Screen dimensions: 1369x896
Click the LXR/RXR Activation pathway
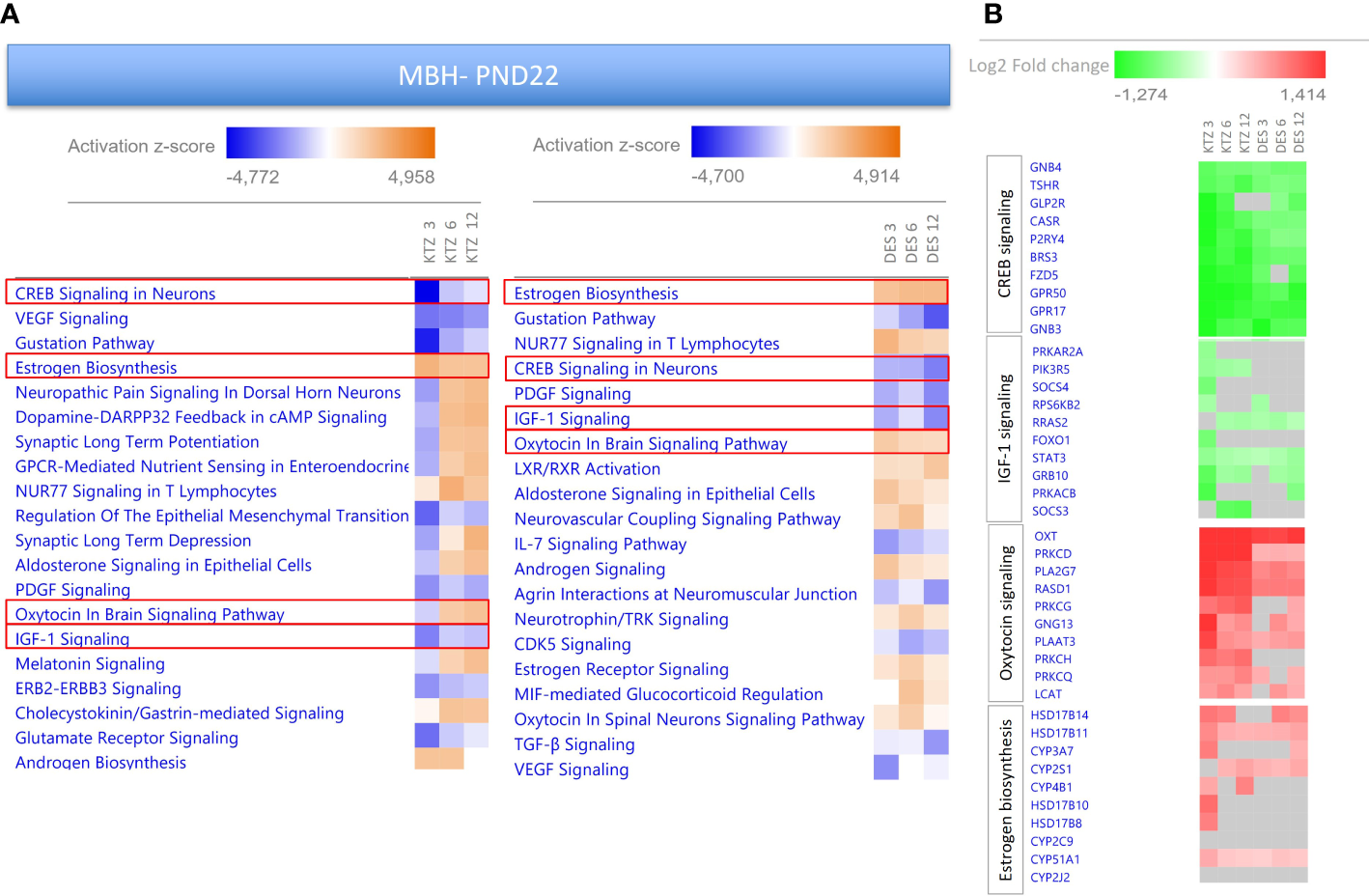587,469
